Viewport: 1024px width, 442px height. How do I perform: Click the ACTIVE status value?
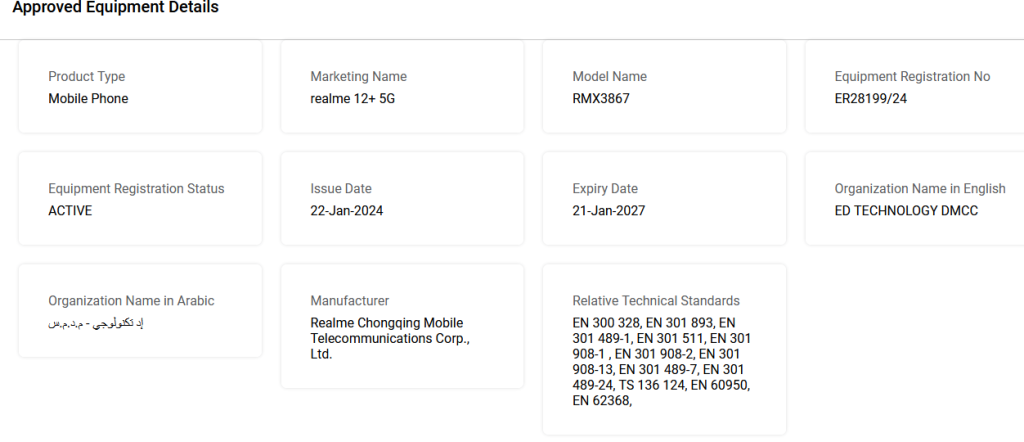tap(70, 211)
